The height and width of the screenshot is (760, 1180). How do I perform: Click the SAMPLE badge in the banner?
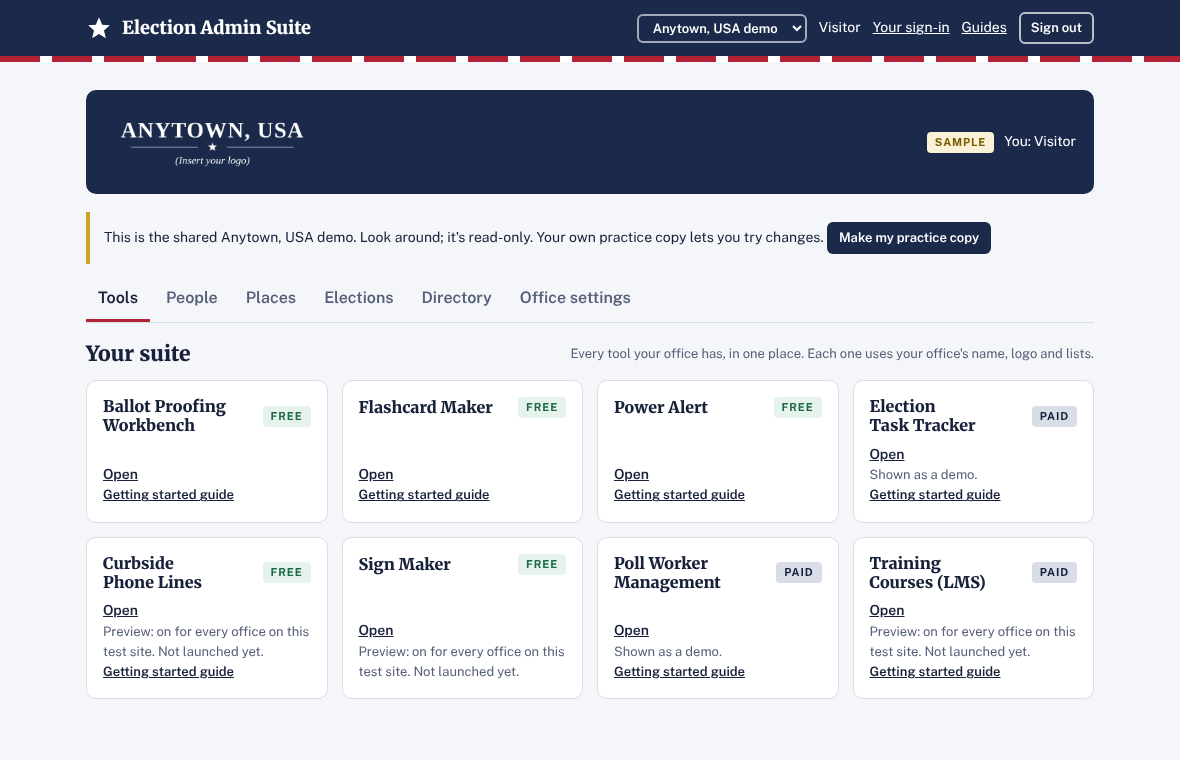(x=960, y=142)
